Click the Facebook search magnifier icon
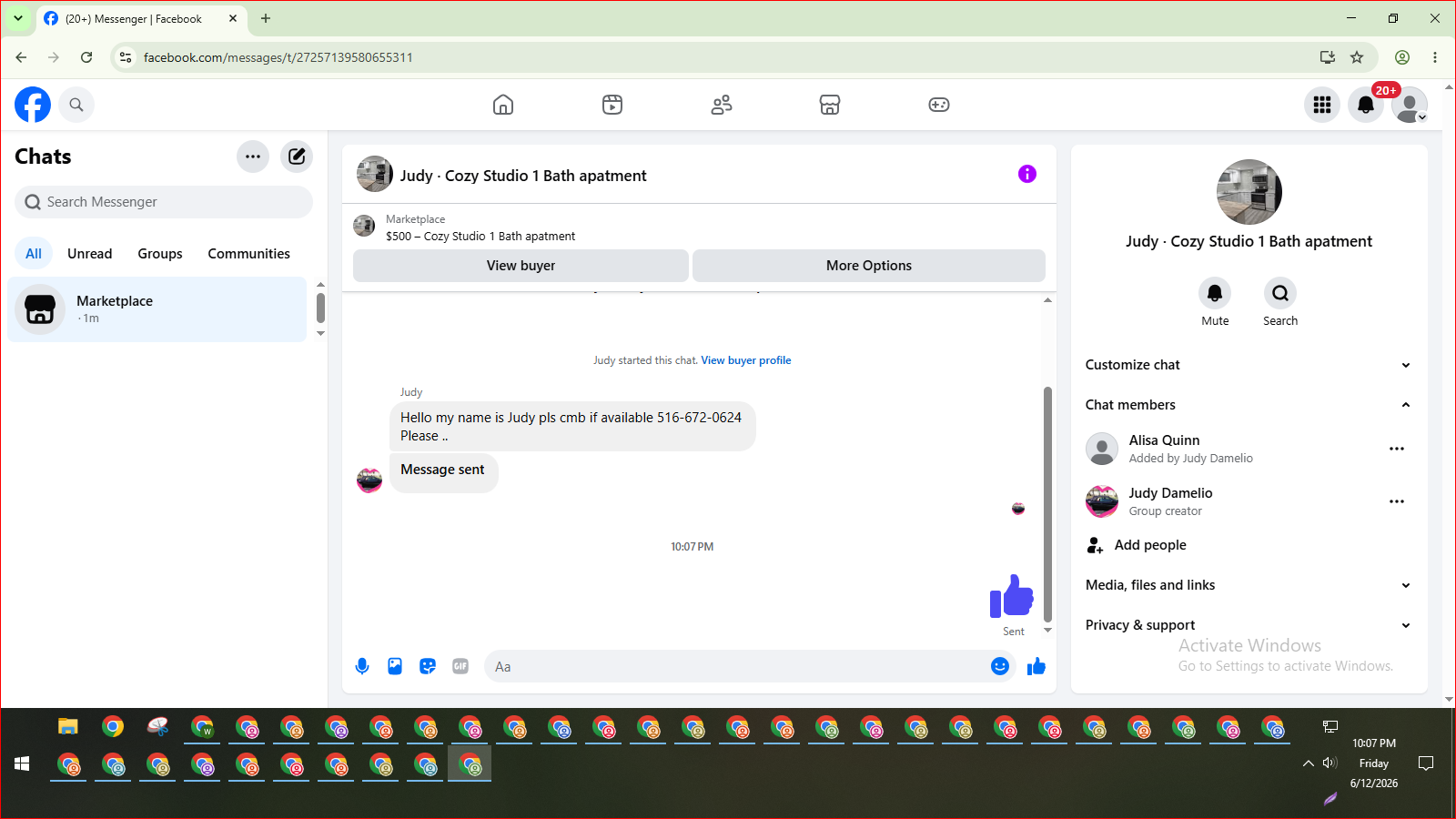 (76, 105)
